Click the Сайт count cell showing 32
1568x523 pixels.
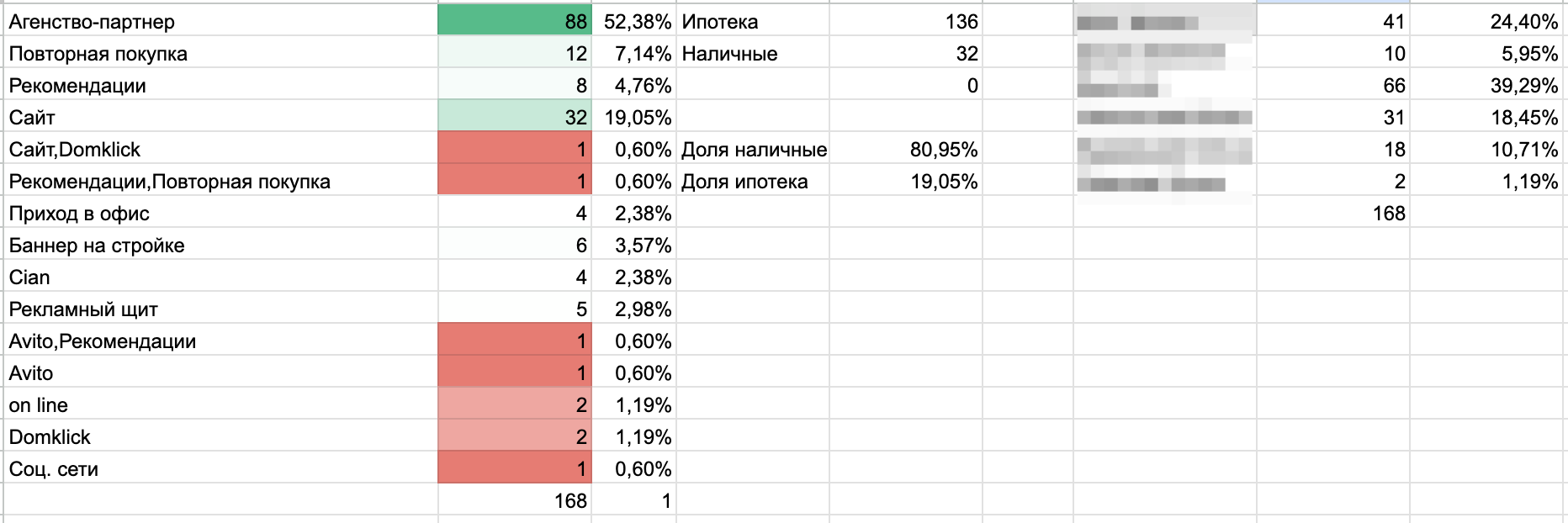515,117
